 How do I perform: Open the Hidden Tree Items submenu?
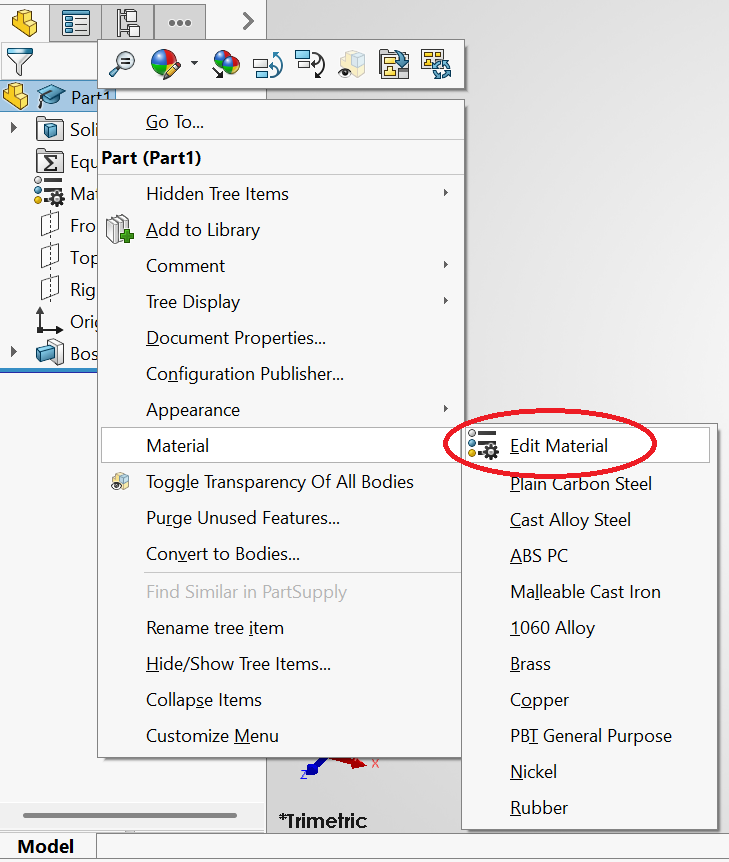[281, 194]
